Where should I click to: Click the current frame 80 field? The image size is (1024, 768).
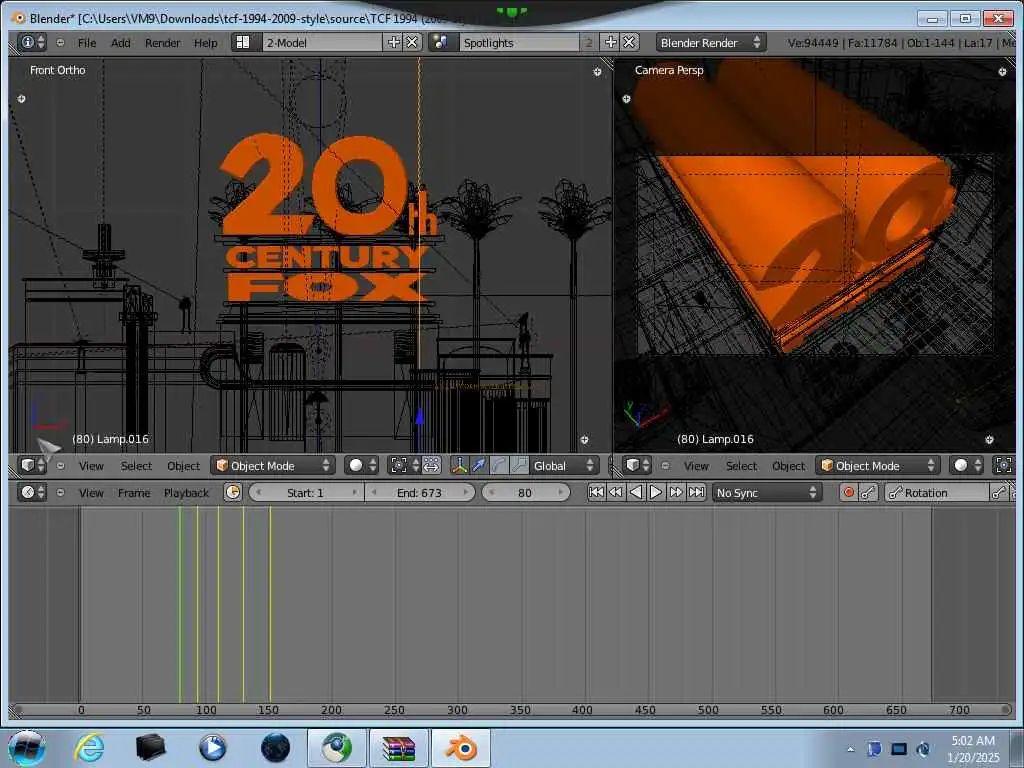tap(526, 492)
